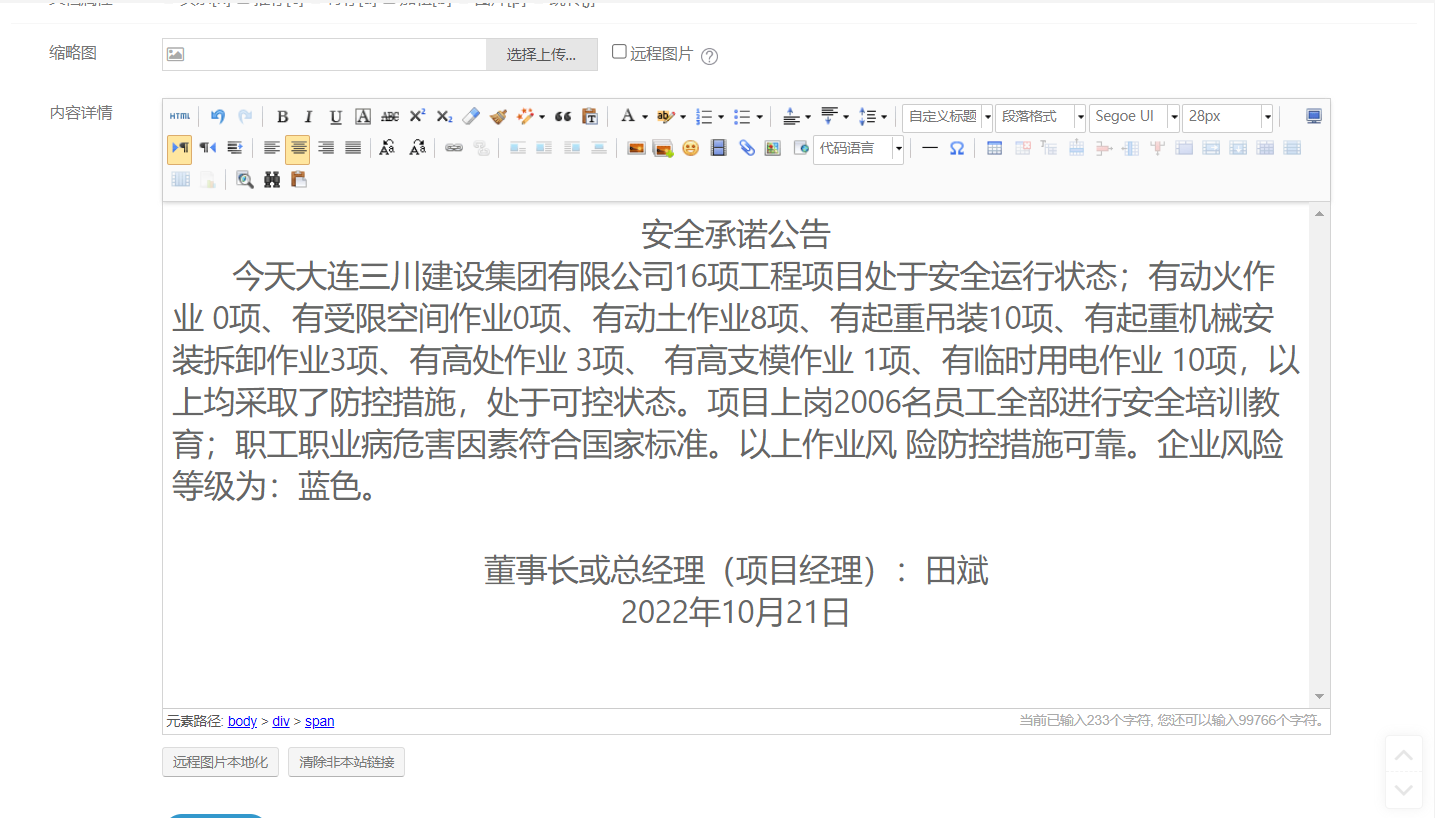Open the Segoe UI font dropdown
This screenshot has width=1435, height=818.
point(1134,118)
